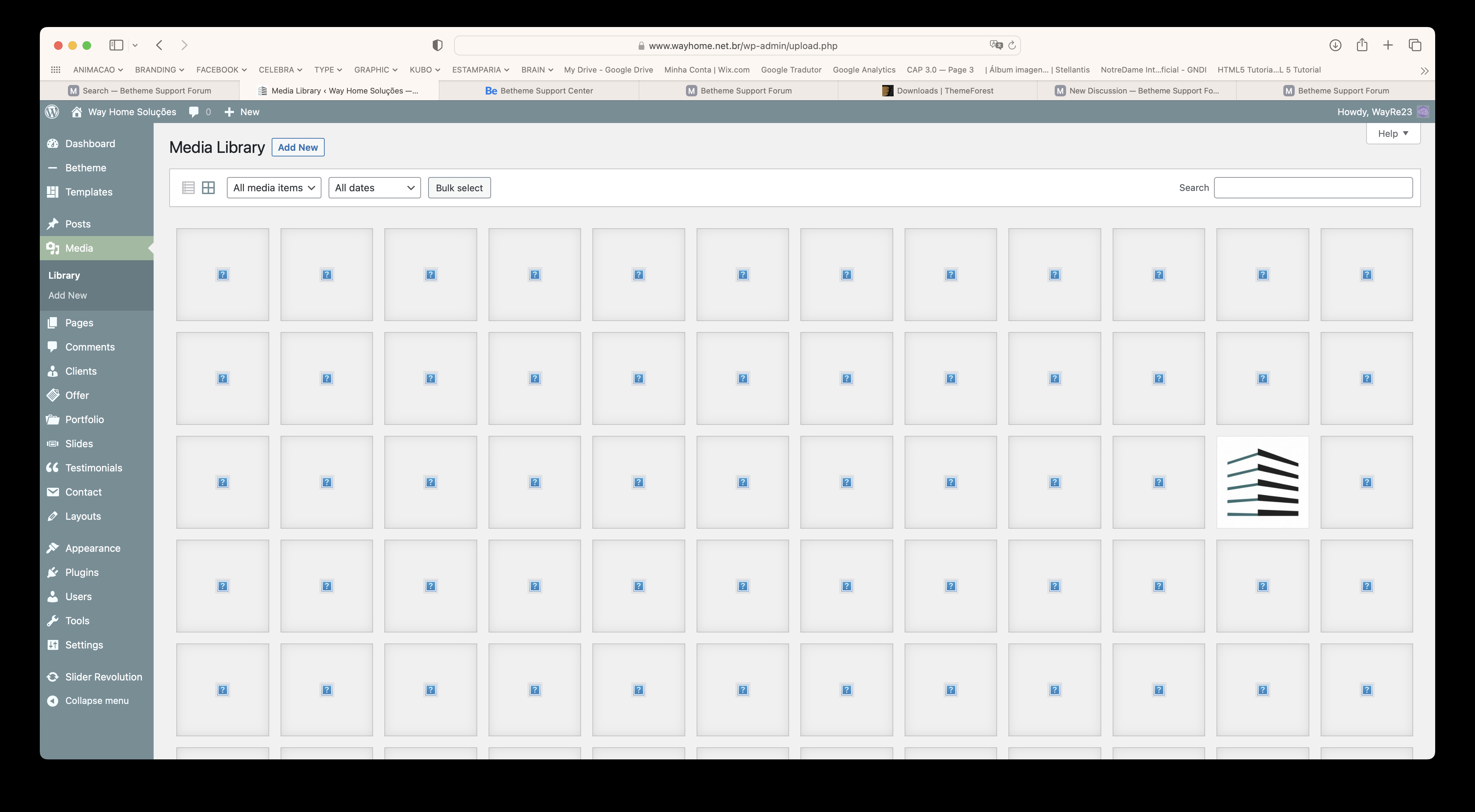Click the list view toggle icon

pyautogui.click(x=188, y=188)
